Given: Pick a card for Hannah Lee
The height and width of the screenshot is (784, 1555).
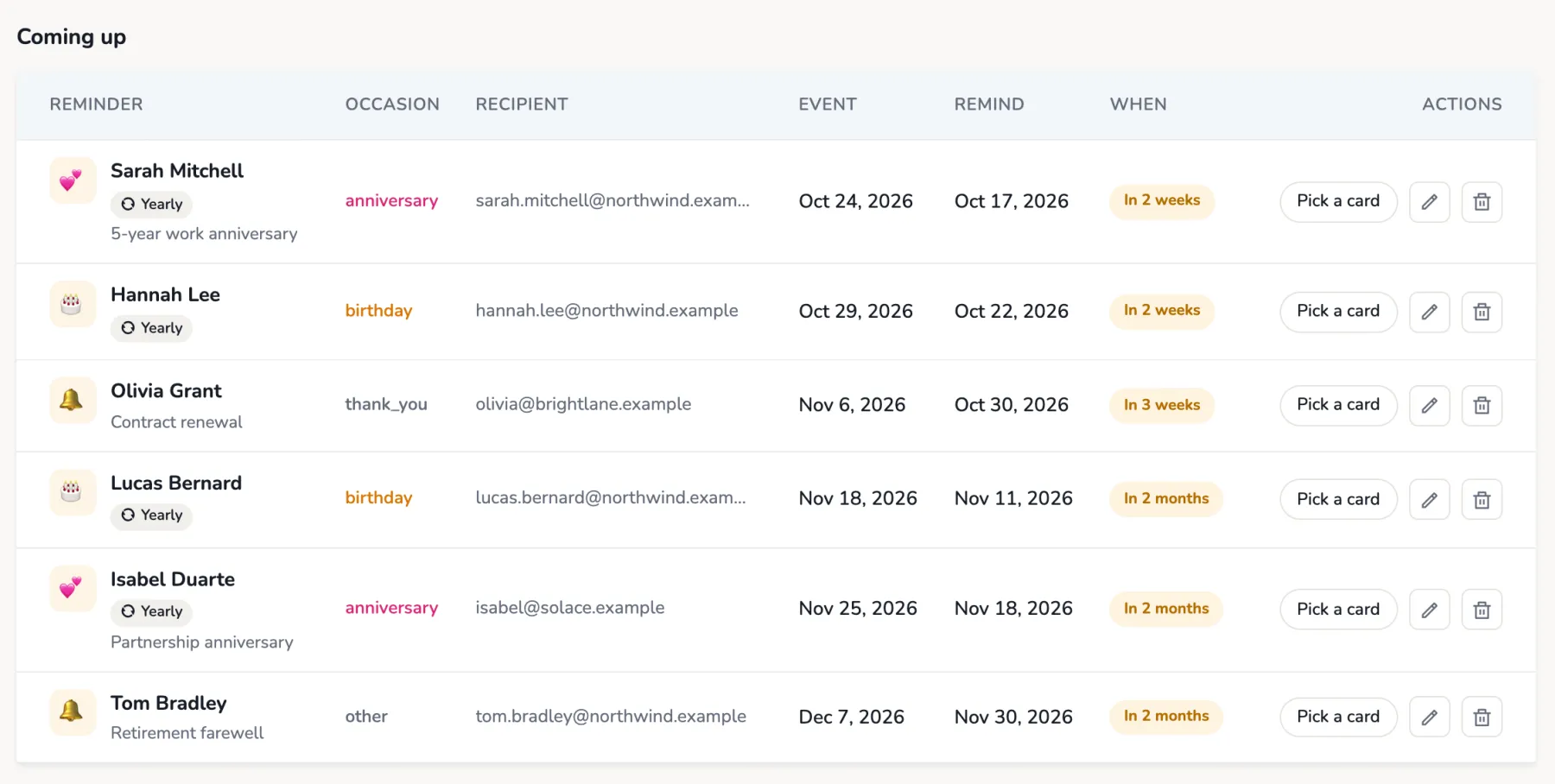Looking at the screenshot, I should pyautogui.click(x=1338, y=311).
